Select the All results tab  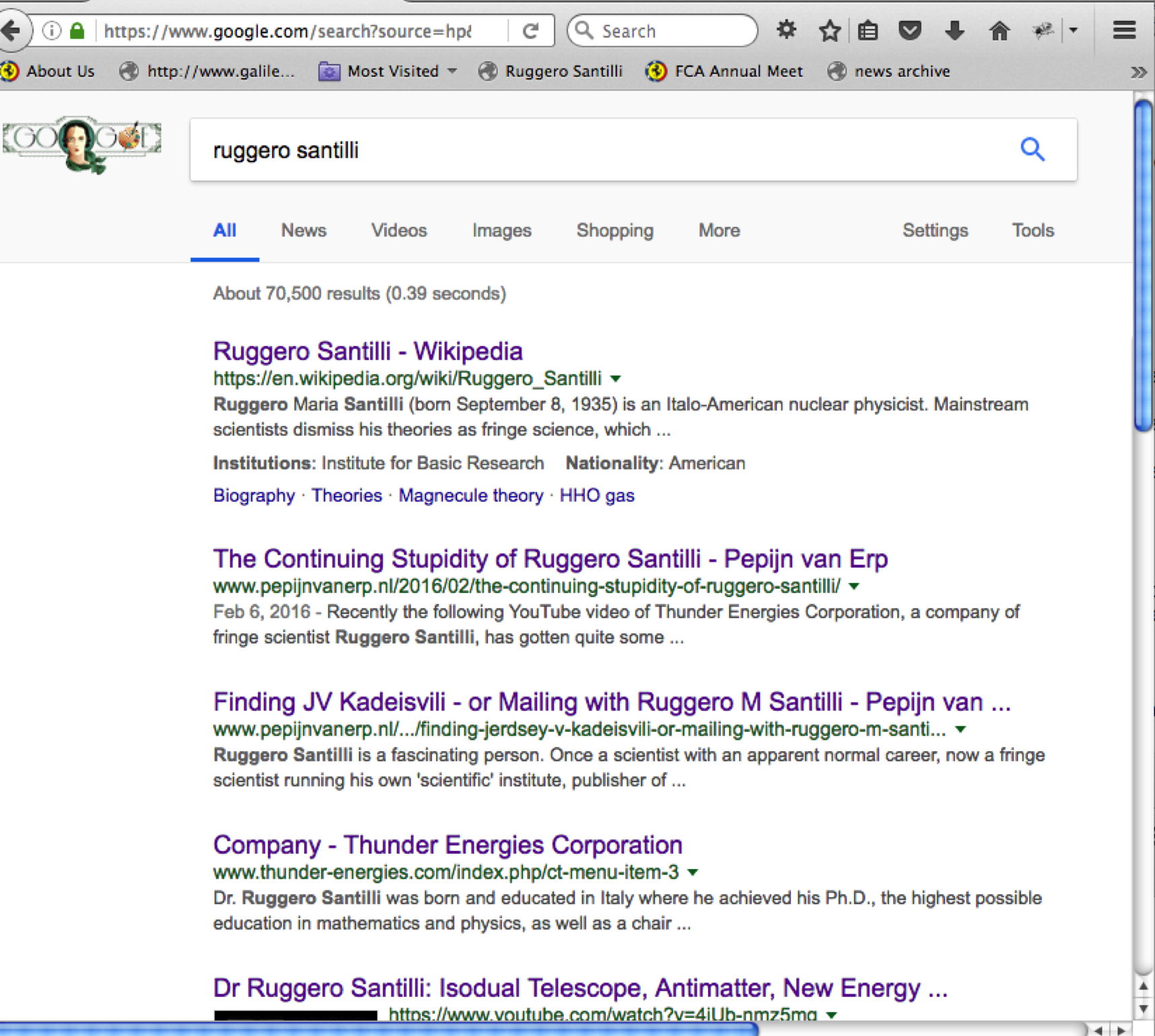click(225, 231)
